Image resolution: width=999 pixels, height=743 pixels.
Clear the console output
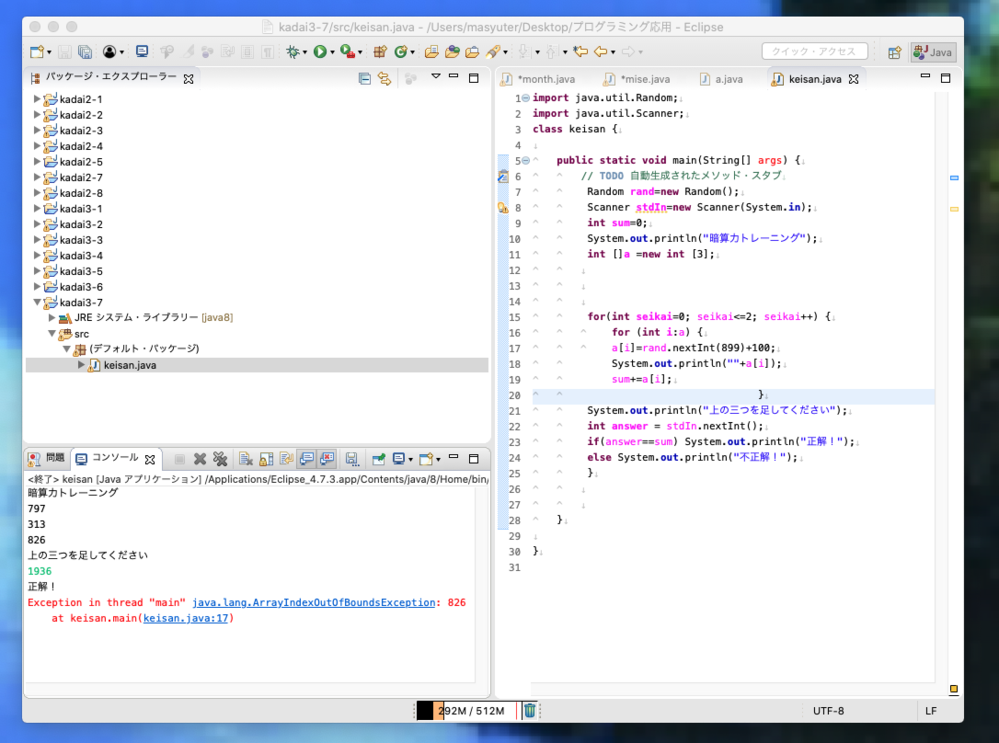pos(245,459)
